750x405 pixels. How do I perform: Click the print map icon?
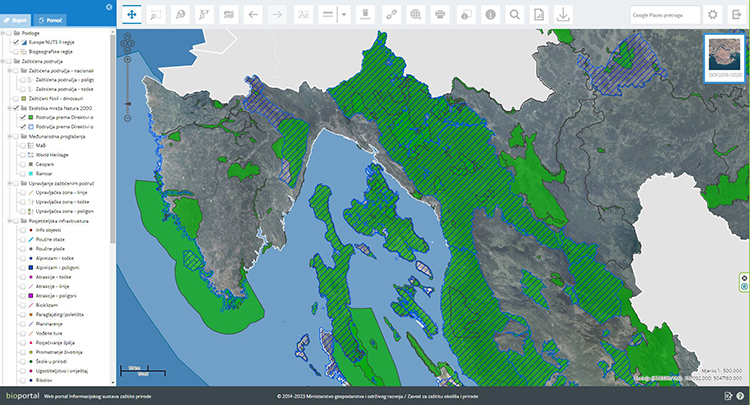(x=440, y=14)
